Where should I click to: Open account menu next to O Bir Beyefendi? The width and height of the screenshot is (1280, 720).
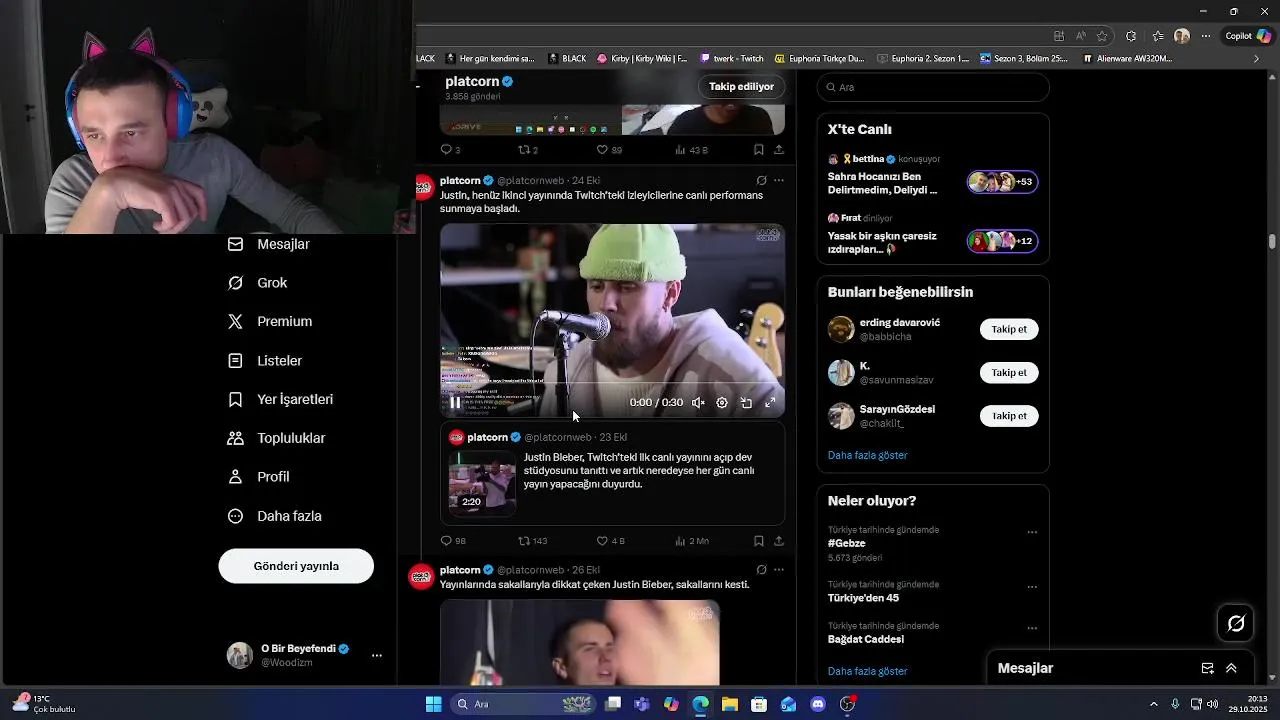pyautogui.click(x=377, y=656)
